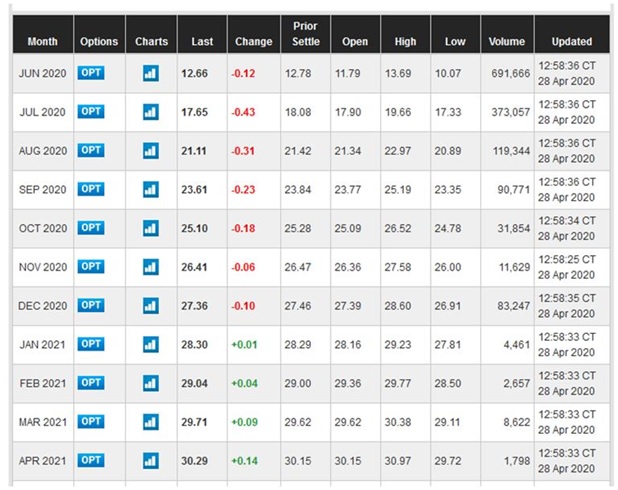This screenshot has height=490, width=618.
Task: Click the OPT button for JUL 2020
Action: tap(91, 112)
